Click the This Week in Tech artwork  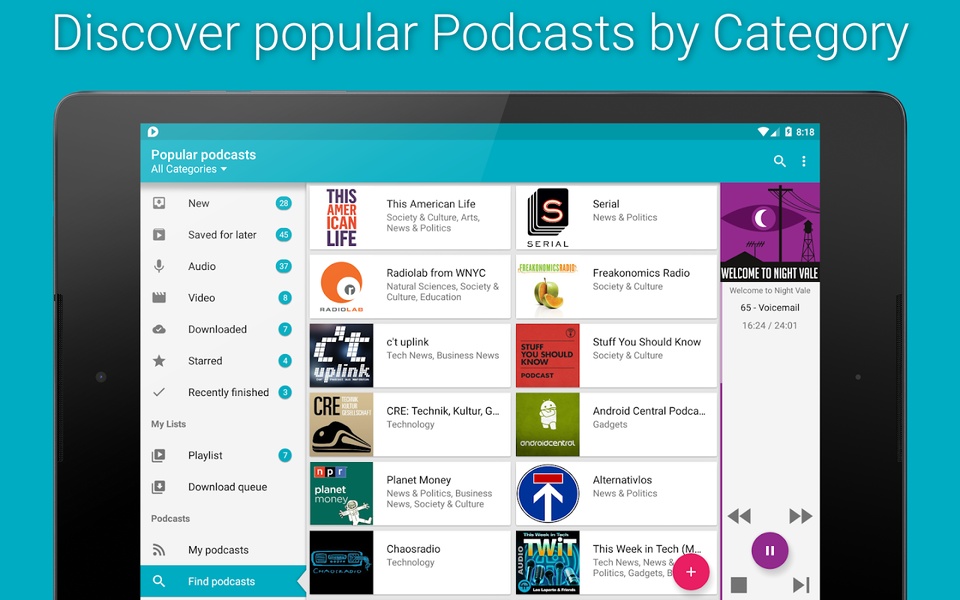547,563
